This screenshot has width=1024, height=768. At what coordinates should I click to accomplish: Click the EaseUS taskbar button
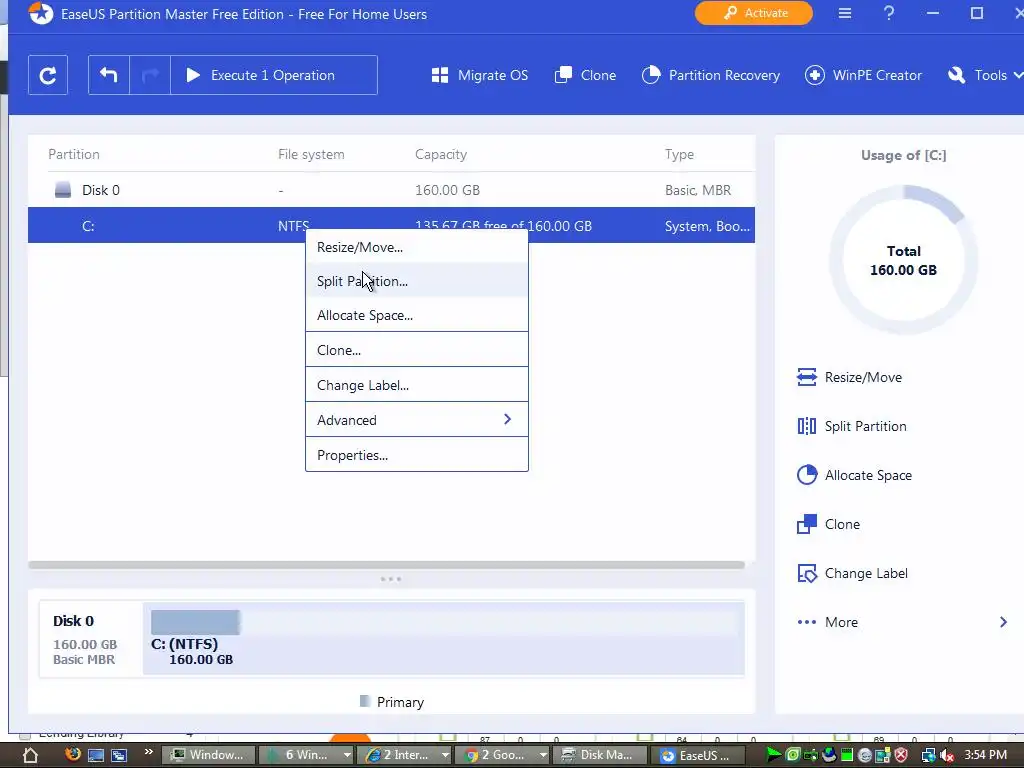pyautogui.click(x=697, y=755)
